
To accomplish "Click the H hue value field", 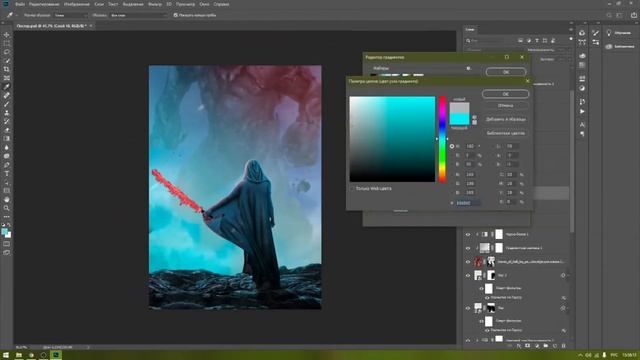I will (470, 146).
